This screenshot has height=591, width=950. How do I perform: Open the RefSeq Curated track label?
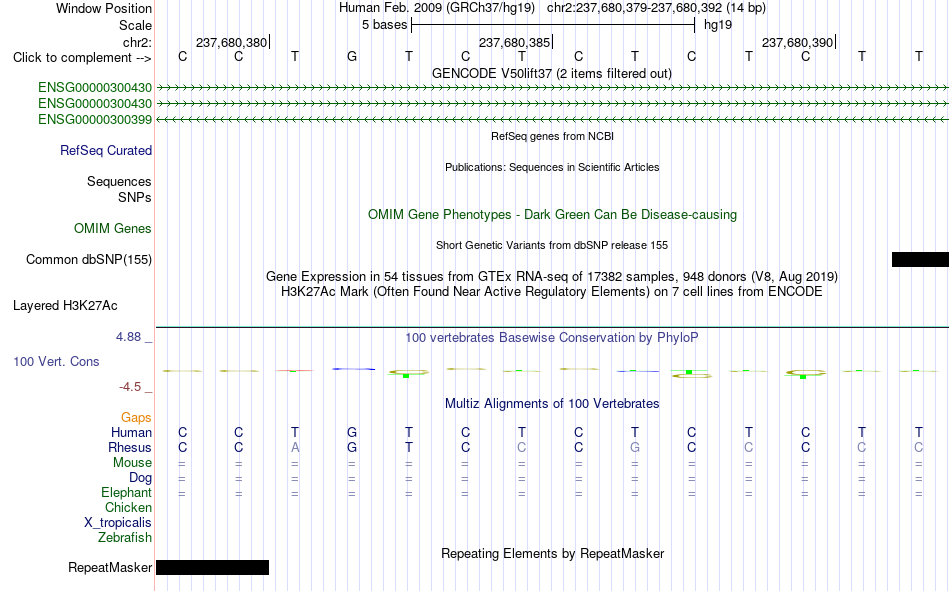106,150
